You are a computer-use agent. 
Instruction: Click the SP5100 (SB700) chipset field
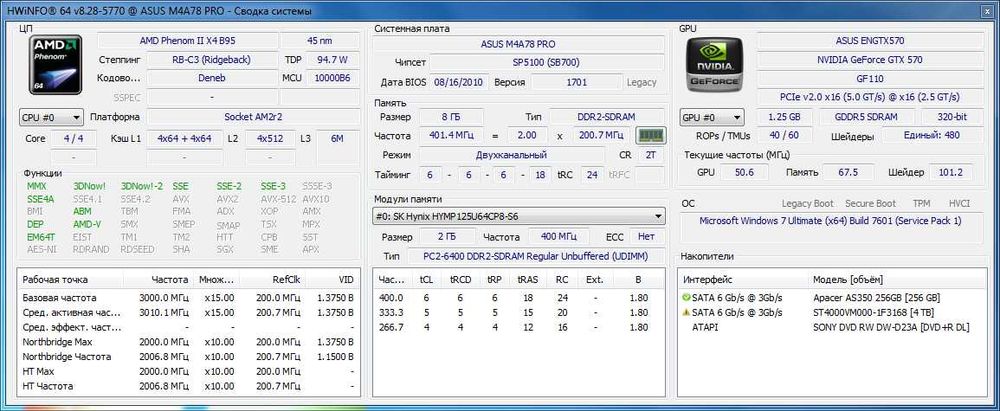point(547,63)
